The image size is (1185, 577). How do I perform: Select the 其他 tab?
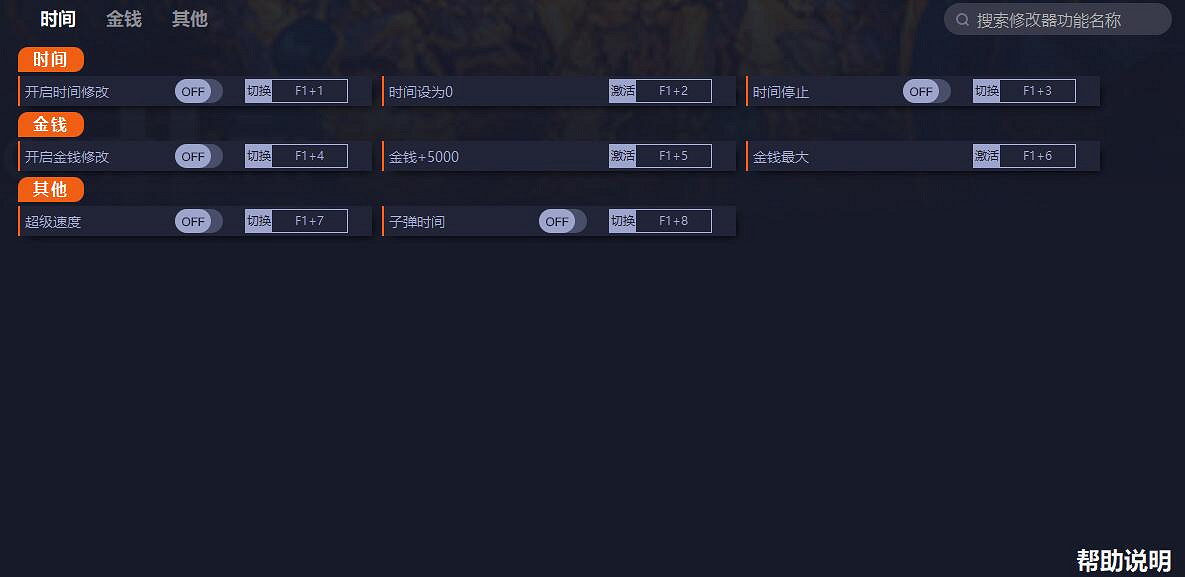[189, 19]
